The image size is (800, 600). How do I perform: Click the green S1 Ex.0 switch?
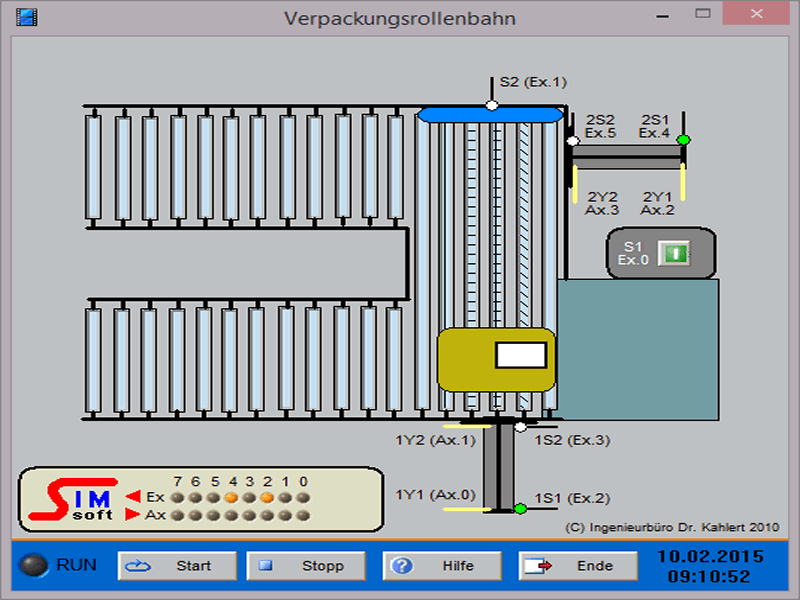(x=677, y=253)
